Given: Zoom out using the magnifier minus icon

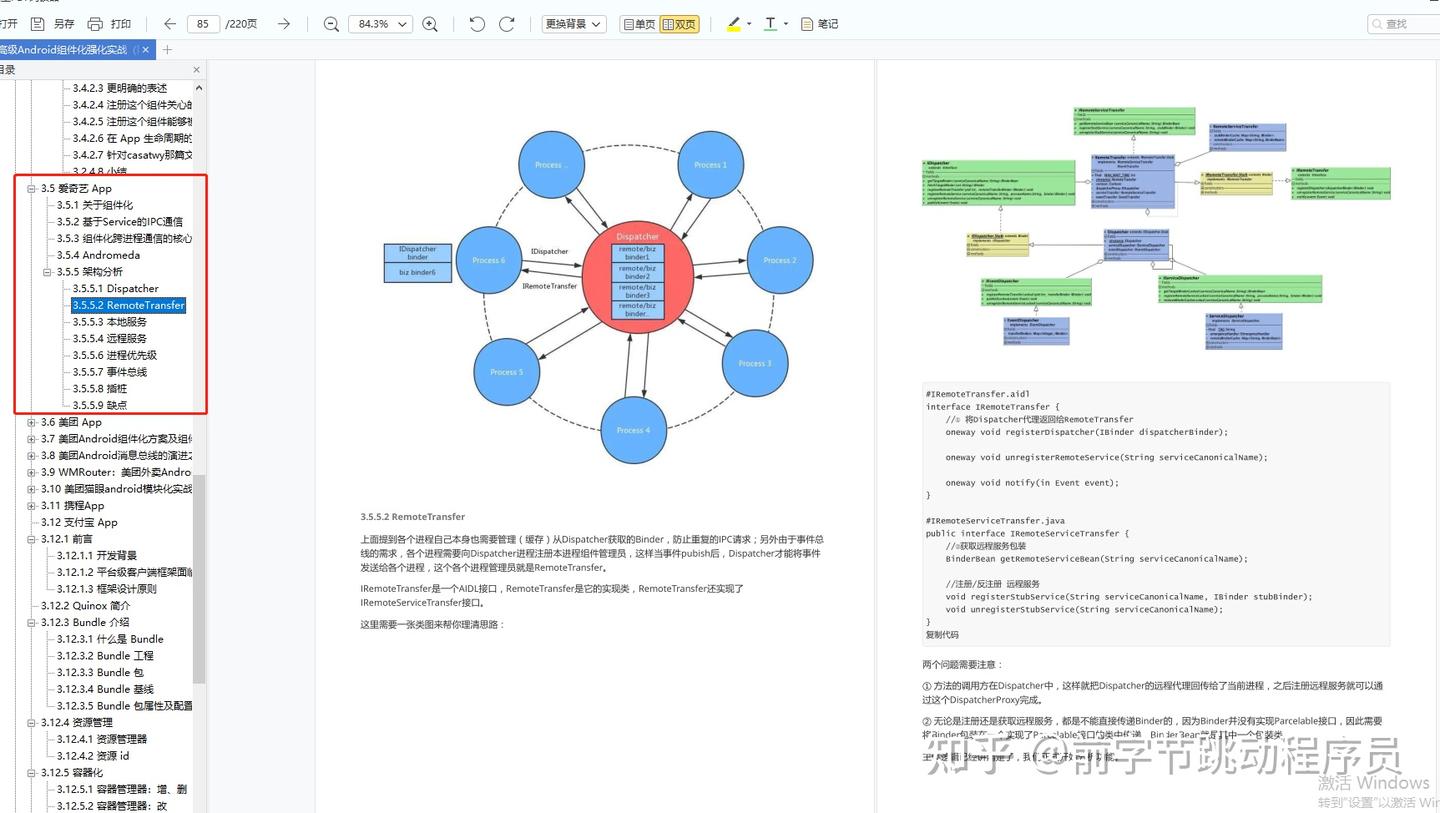Looking at the screenshot, I should coord(330,23).
